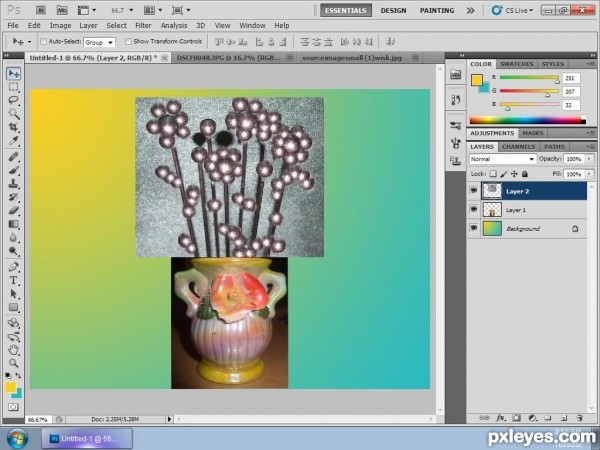This screenshot has height=450, width=600.
Task: Select the Hand tool
Action: [13, 349]
